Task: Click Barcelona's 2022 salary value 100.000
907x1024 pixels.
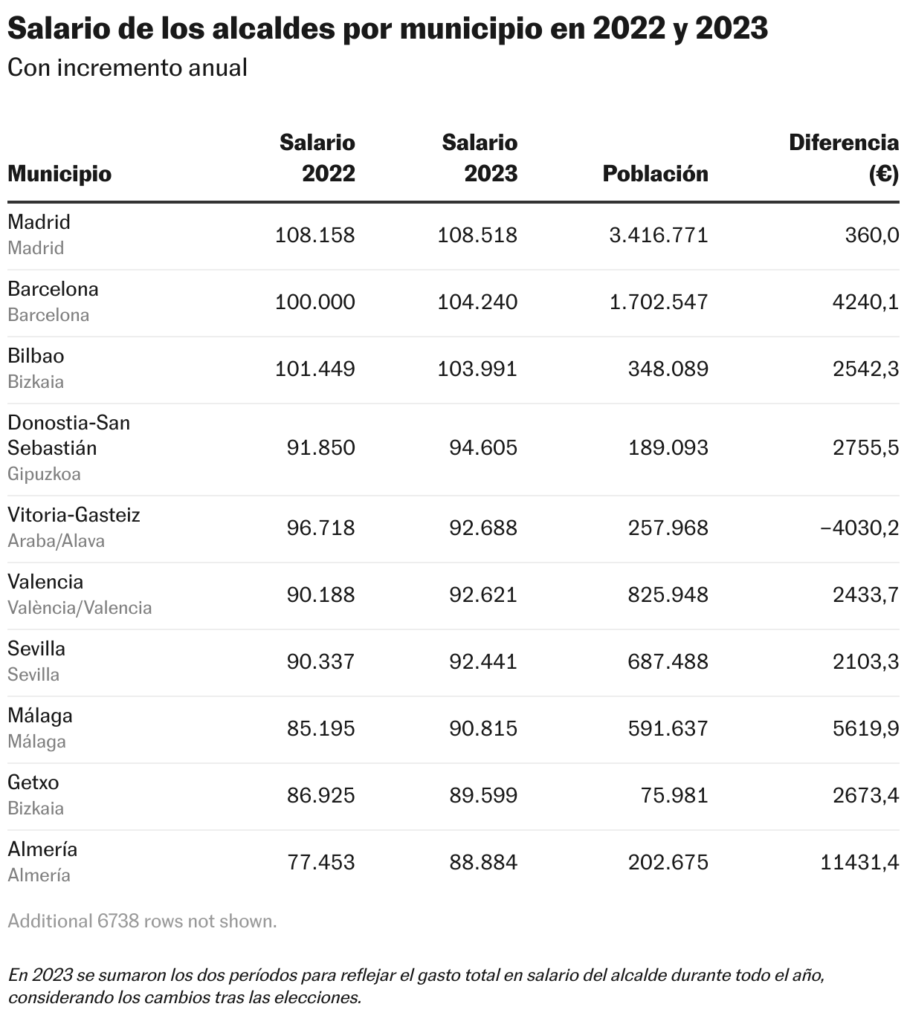Action: coord(315,302)
